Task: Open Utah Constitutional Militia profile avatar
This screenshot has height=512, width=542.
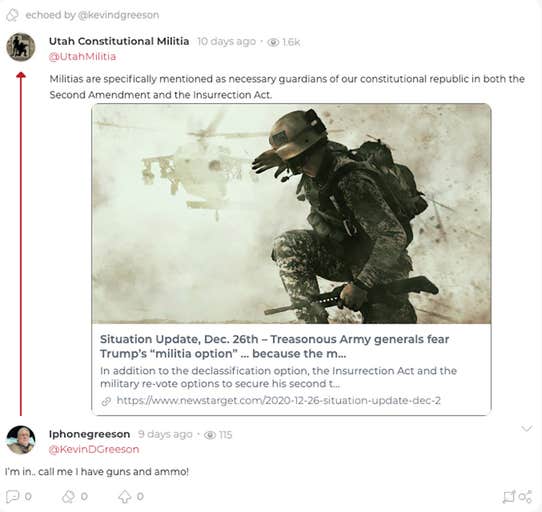Action: 21,47
